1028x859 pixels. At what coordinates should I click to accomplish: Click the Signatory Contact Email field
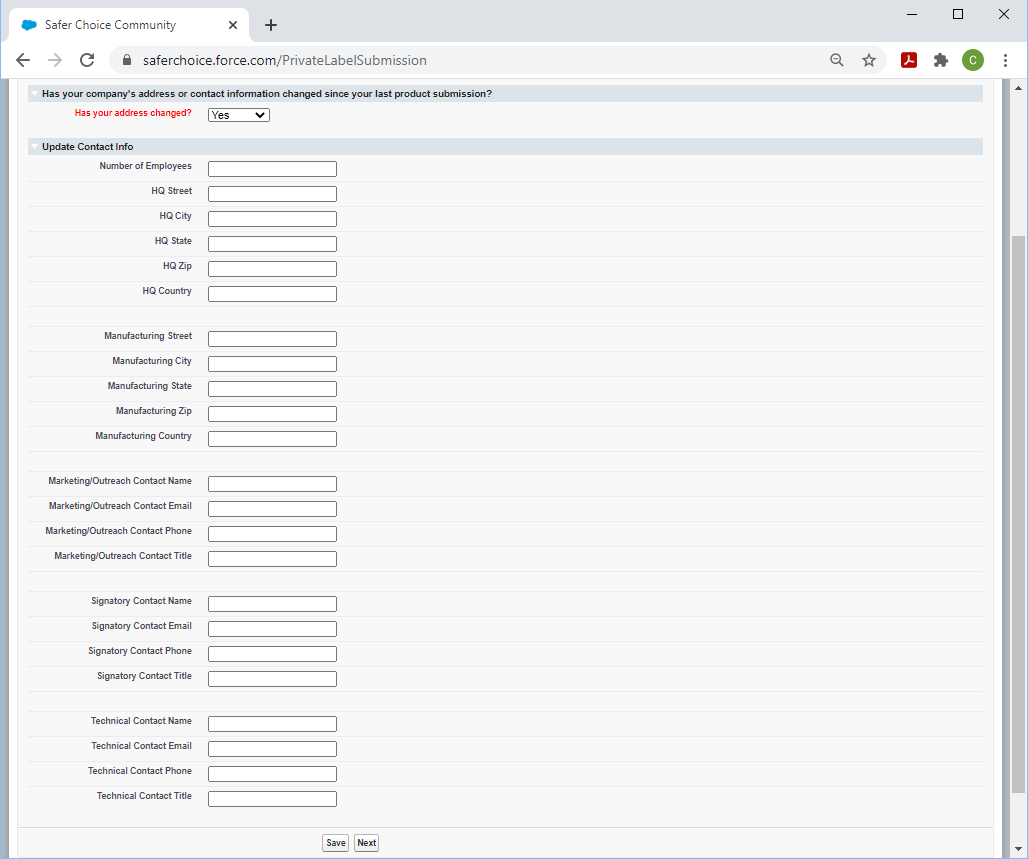pyautogui.click(x=272, y=629)
